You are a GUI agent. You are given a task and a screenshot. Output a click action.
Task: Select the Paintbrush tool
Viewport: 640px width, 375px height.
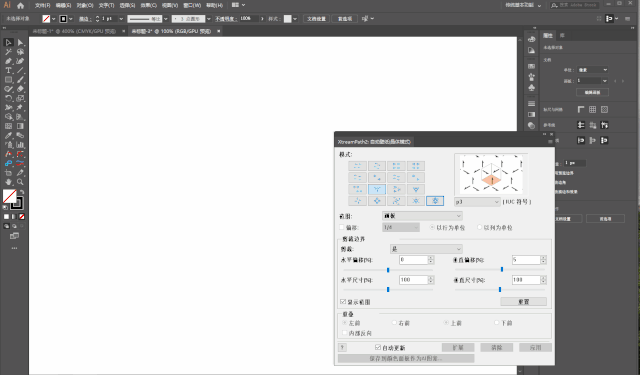pos(20,80)
